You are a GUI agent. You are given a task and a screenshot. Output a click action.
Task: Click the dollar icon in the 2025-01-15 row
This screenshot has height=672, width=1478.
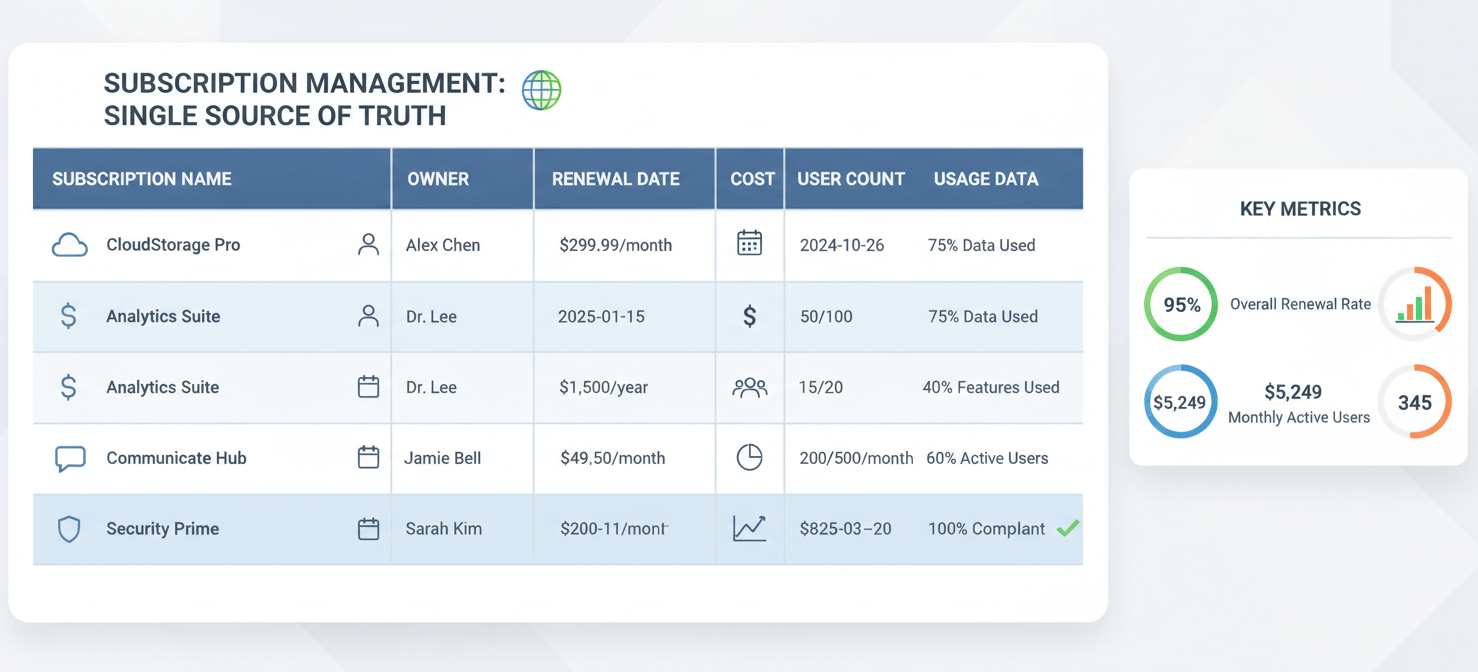pos(68,316)
